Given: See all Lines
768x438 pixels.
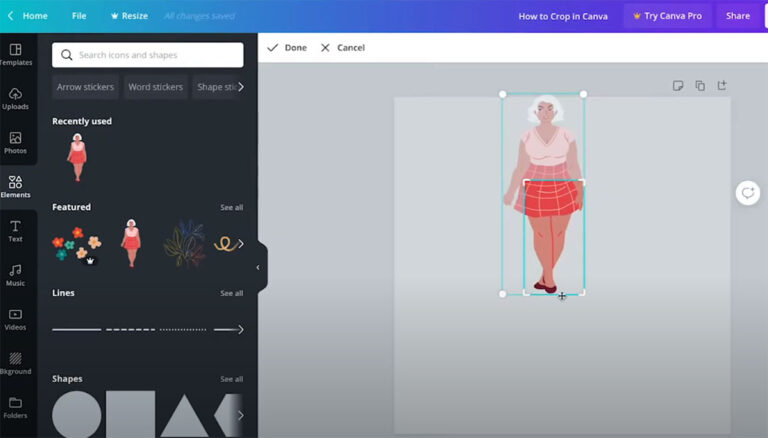Looking at the screenshot, I should (231, 293).
